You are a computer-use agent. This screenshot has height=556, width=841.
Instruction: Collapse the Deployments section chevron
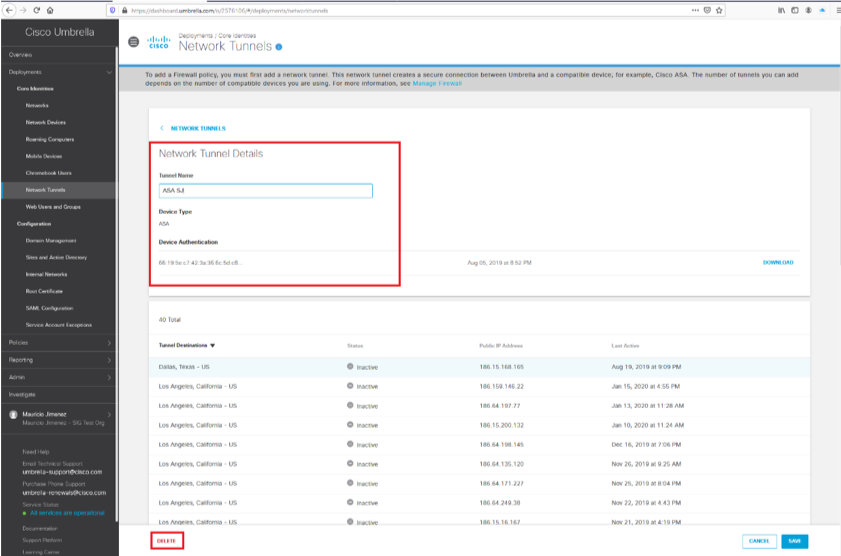point(109,72)
